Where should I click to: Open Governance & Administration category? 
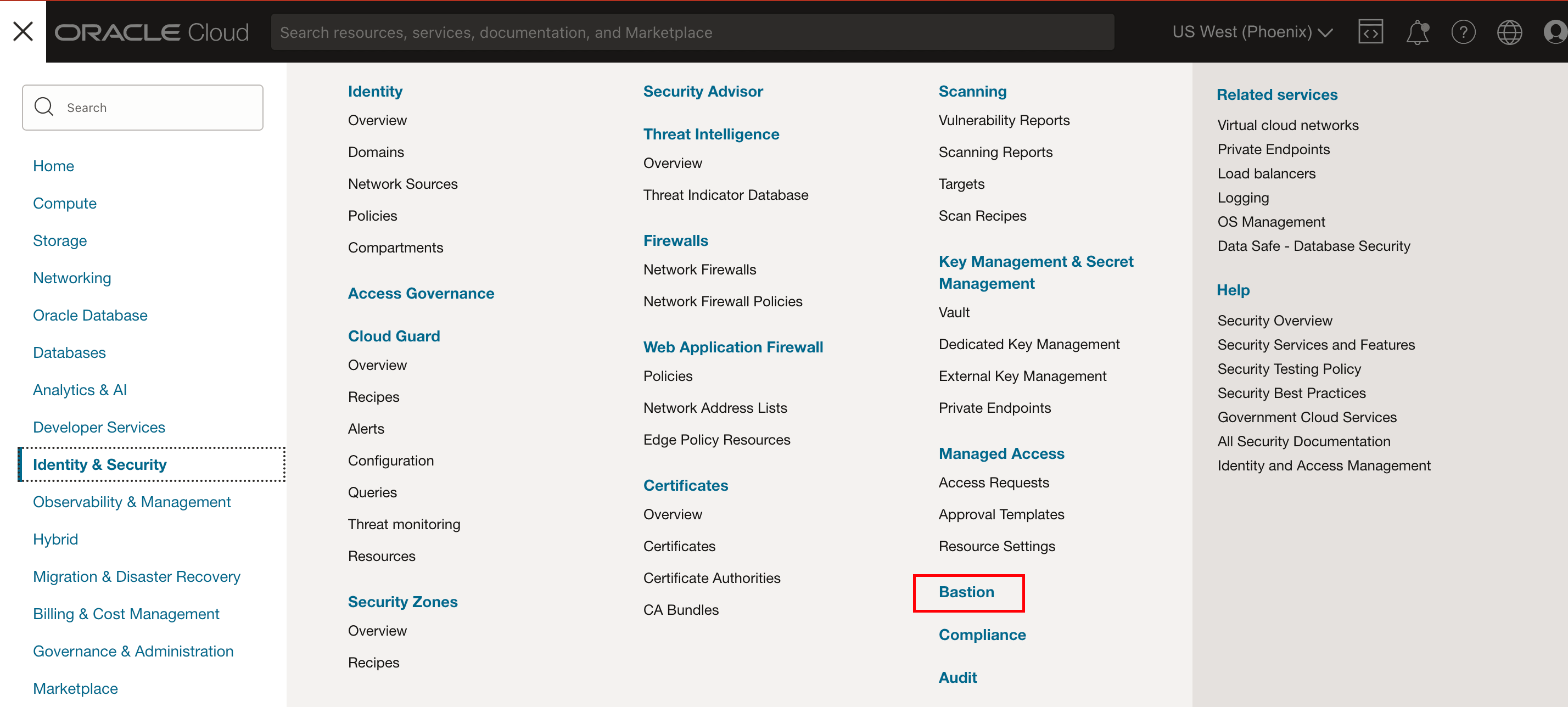pos(133,651)
